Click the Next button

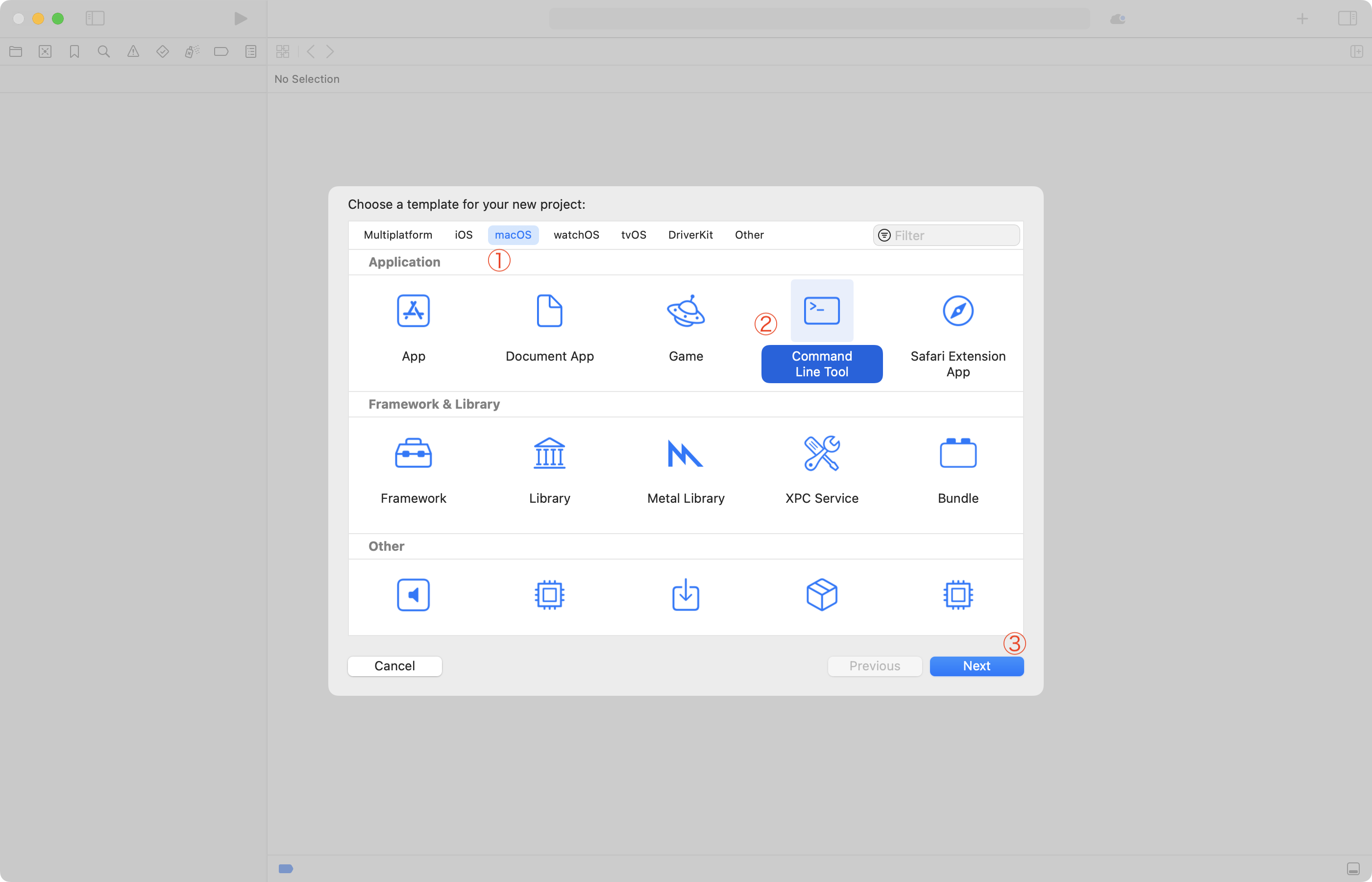pos(976,665)
